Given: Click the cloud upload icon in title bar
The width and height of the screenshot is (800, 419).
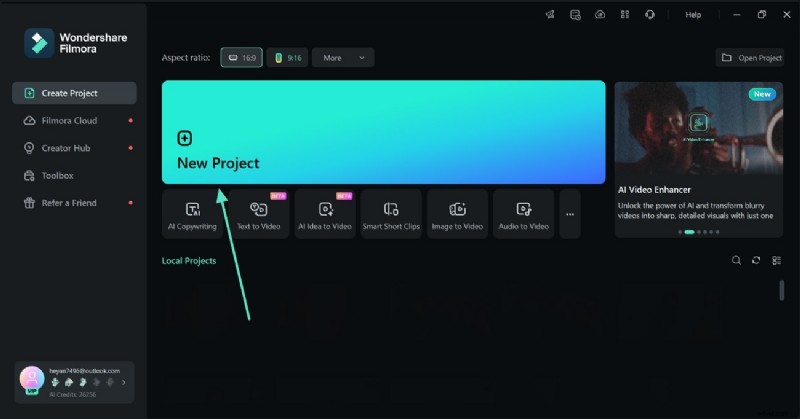Looking at the screenshot, I should point(600,15).
